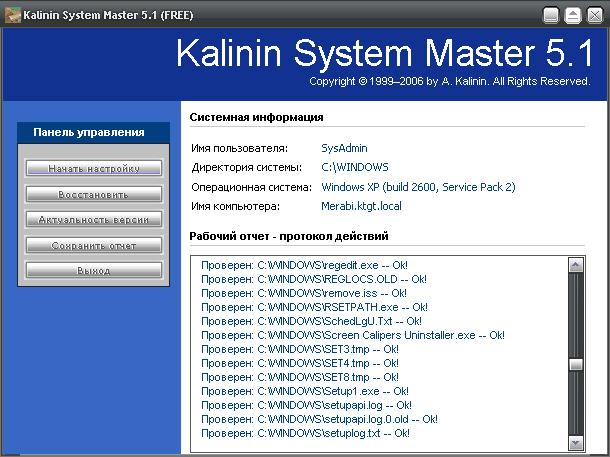Select the Screen Calipers Uninstaller.exe log line

(353, 335)
